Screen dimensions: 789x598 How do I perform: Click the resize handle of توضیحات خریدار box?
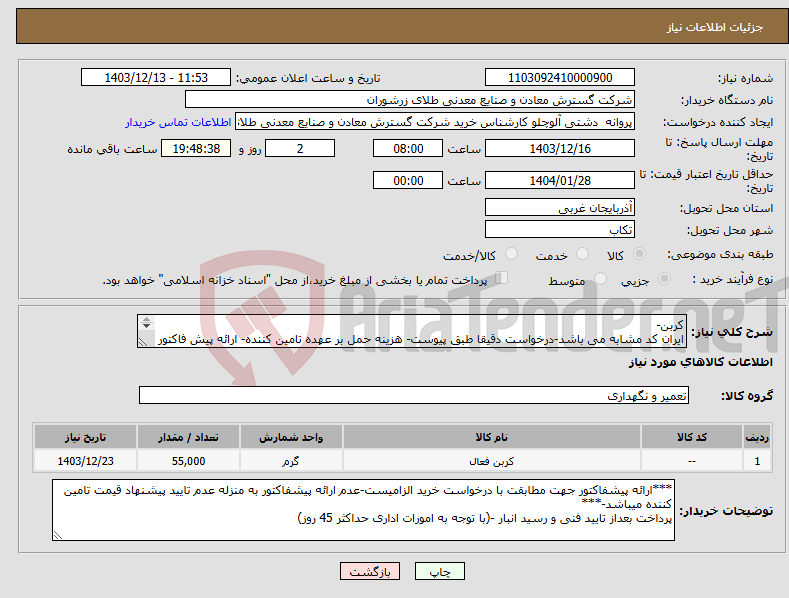click(58, 536)
